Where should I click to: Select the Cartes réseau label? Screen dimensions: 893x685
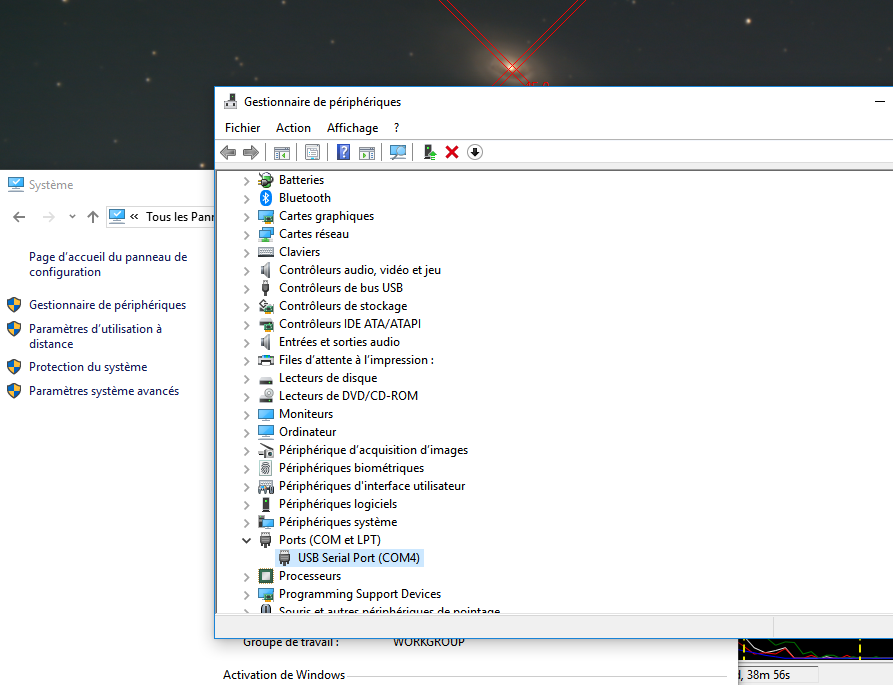pos(314,234)
